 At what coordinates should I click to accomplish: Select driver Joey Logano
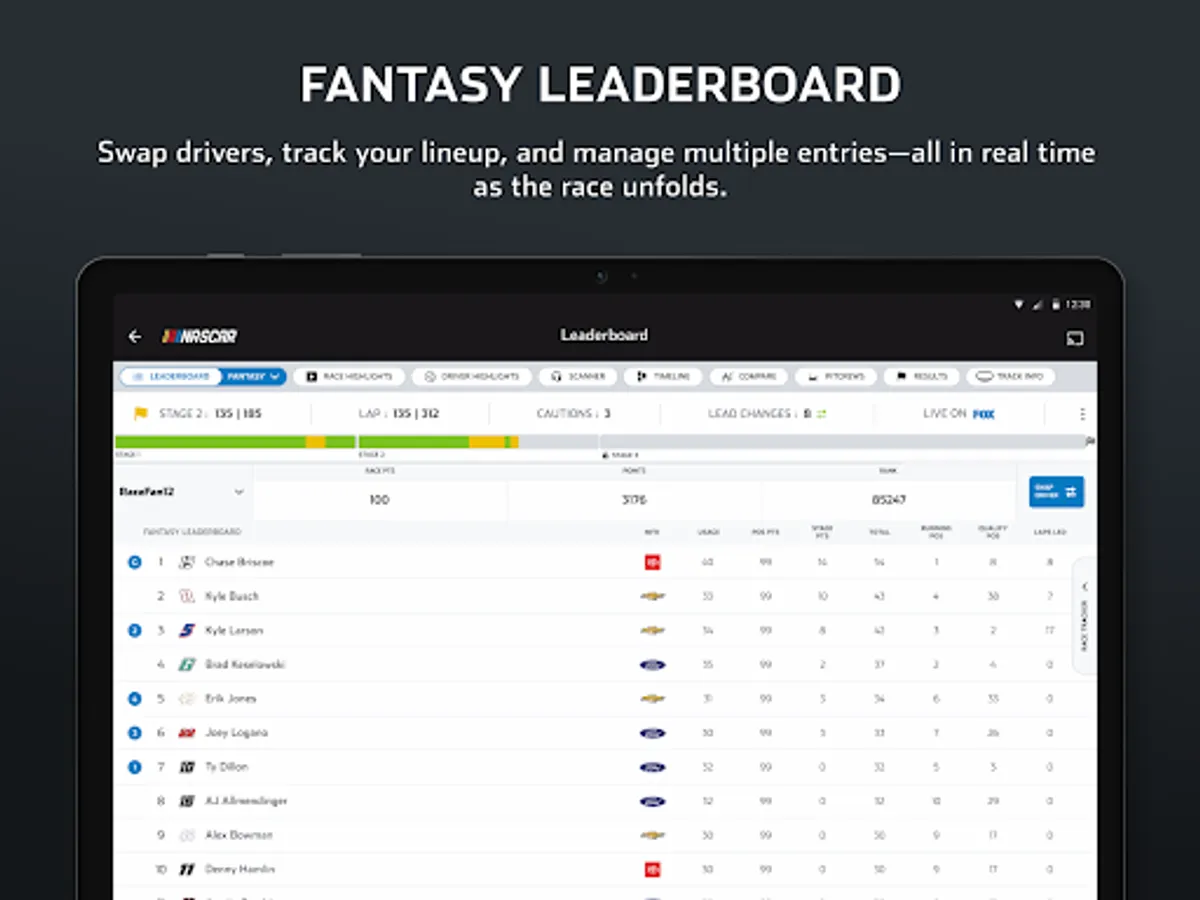tap(236, 732)
